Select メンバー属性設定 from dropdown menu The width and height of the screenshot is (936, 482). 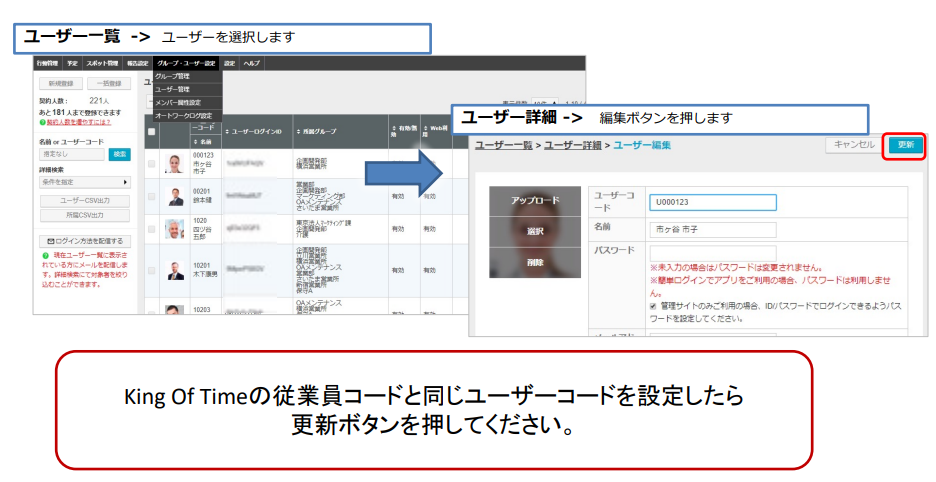point(187,103)
